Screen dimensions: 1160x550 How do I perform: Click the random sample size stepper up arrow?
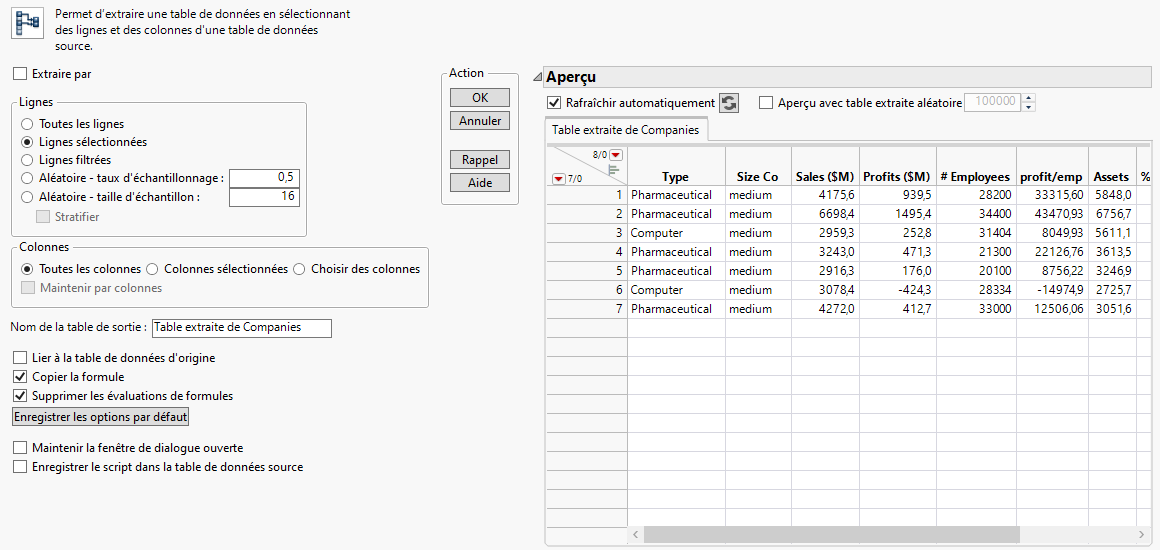(x=1029, y=98)
